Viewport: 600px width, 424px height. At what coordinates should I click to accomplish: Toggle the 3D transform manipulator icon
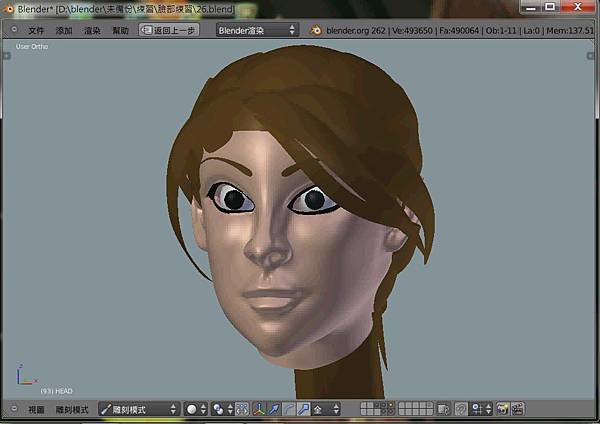[260, 409]
